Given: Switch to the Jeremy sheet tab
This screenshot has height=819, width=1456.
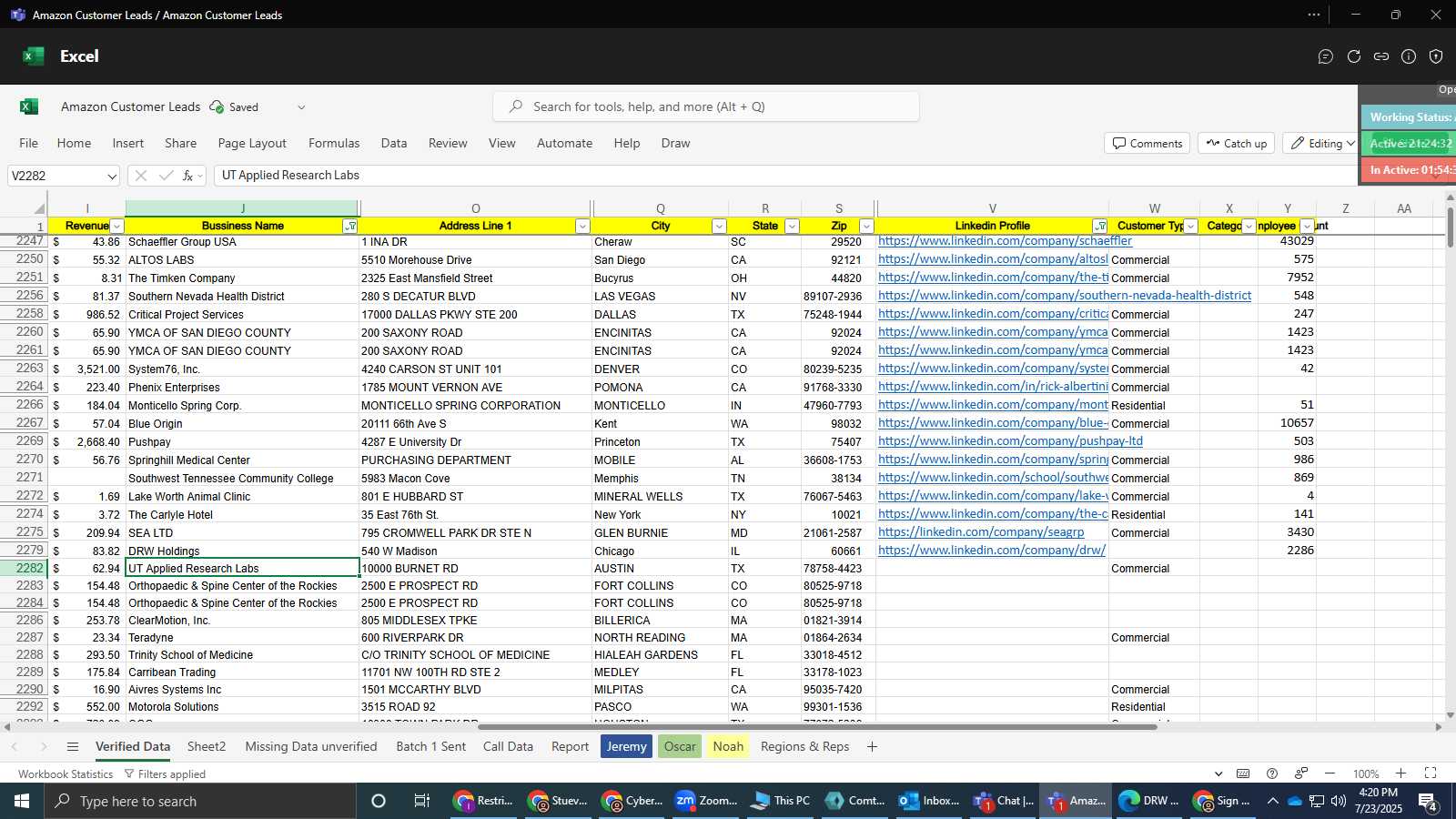Looking at the screenshot, I should click(627, 747).
